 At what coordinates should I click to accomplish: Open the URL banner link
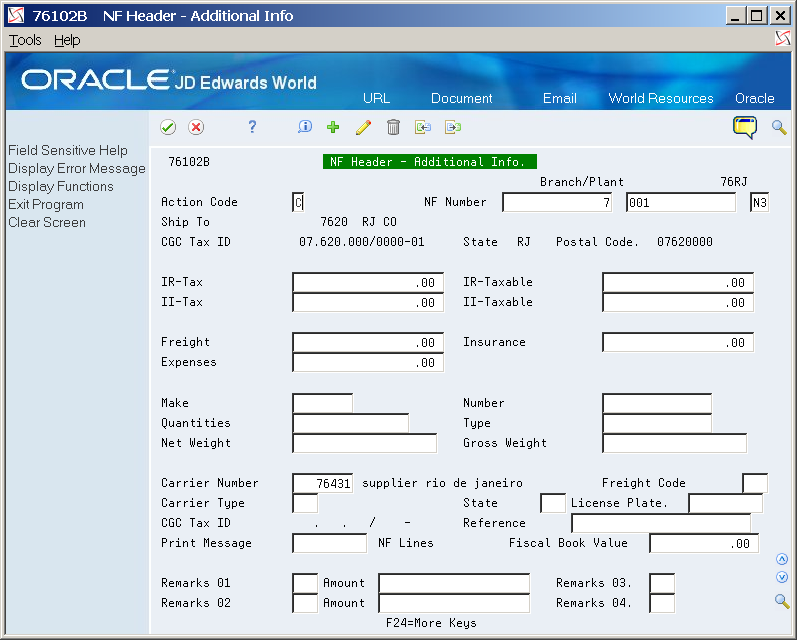coord(376,98)
